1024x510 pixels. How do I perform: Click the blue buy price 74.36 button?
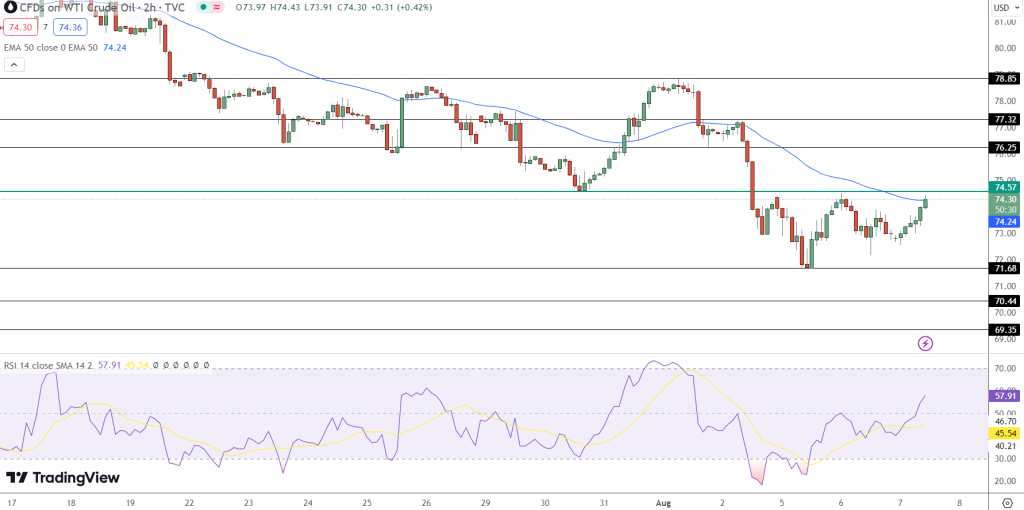pyautogui.click(x=68, y=28)
